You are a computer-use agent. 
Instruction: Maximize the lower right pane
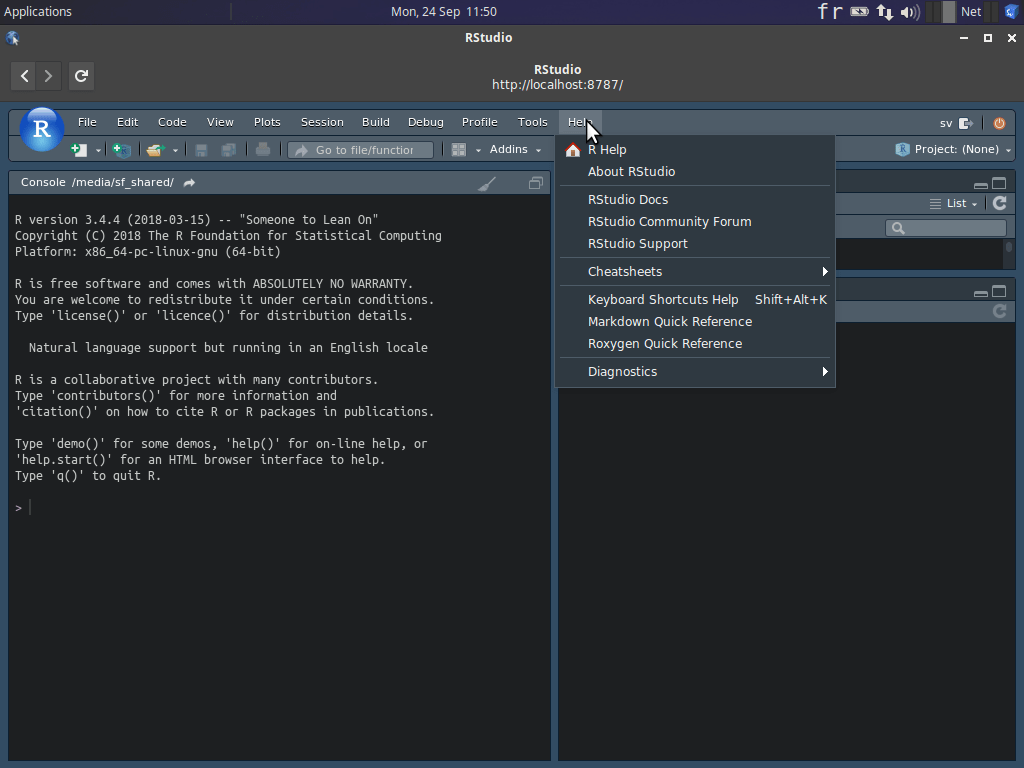tap(999, 291)
